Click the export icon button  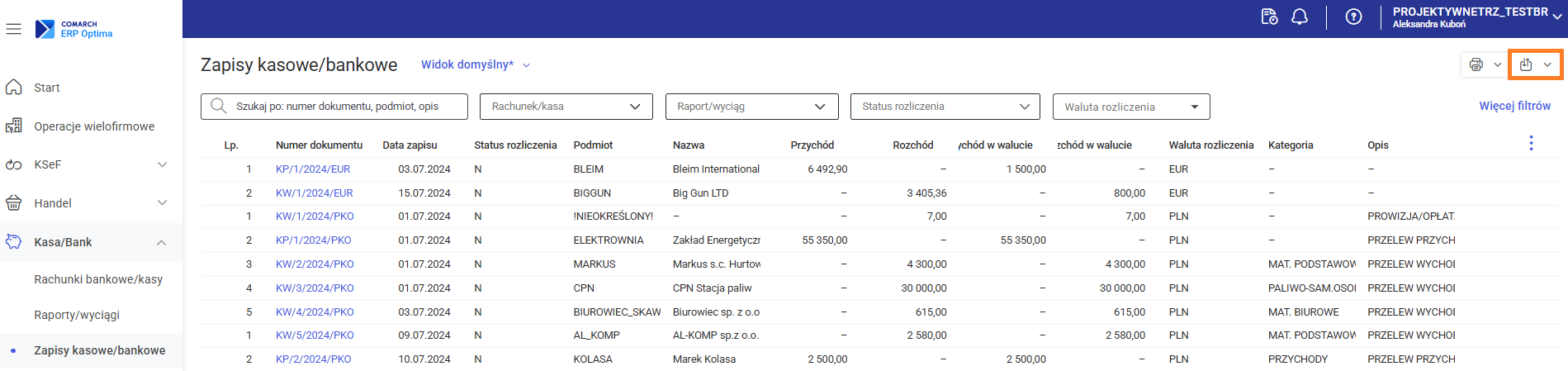pyautogui.click(x=1526, y=64)
